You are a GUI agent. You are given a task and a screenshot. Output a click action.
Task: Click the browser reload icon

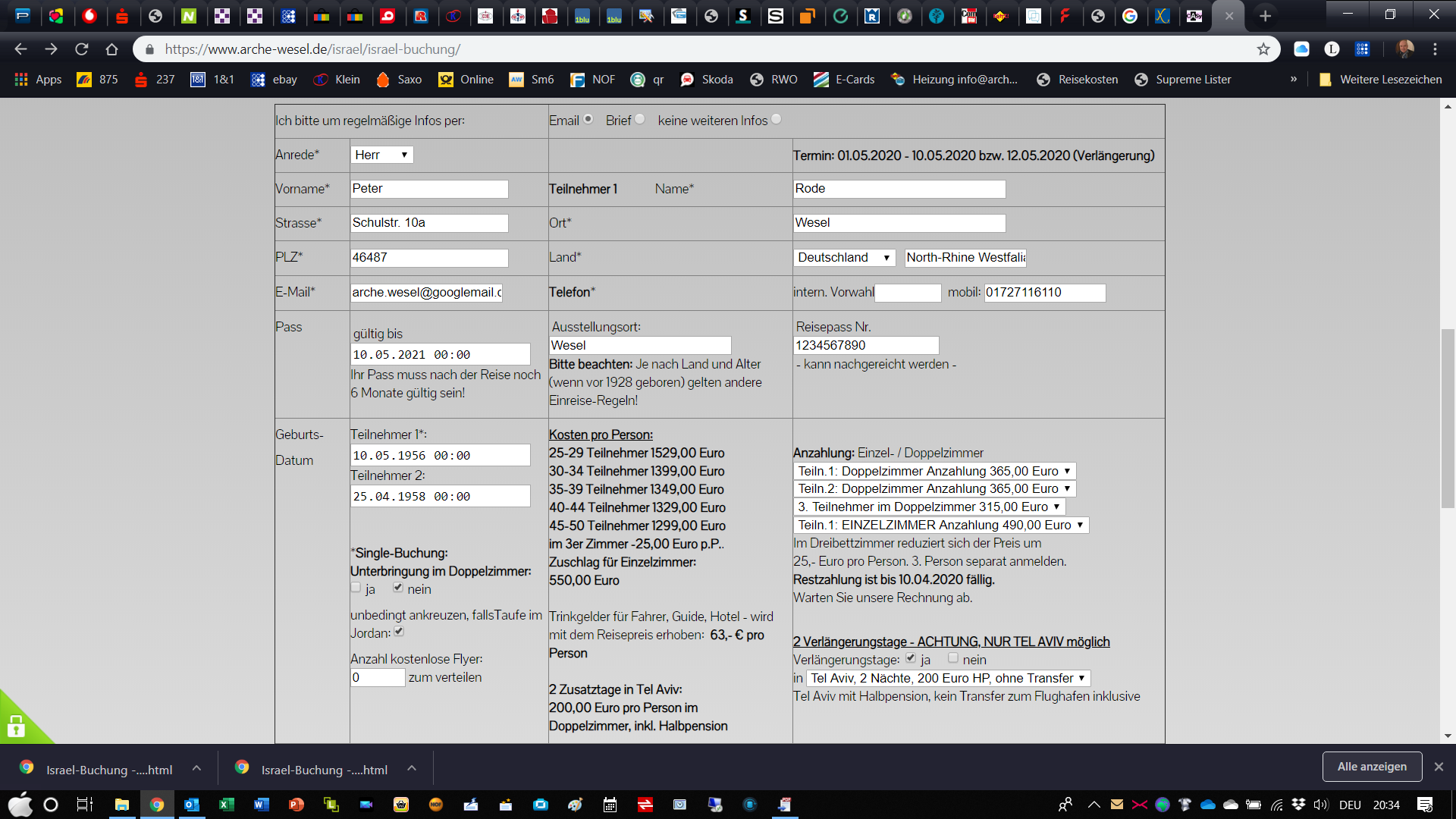(82, 49)
